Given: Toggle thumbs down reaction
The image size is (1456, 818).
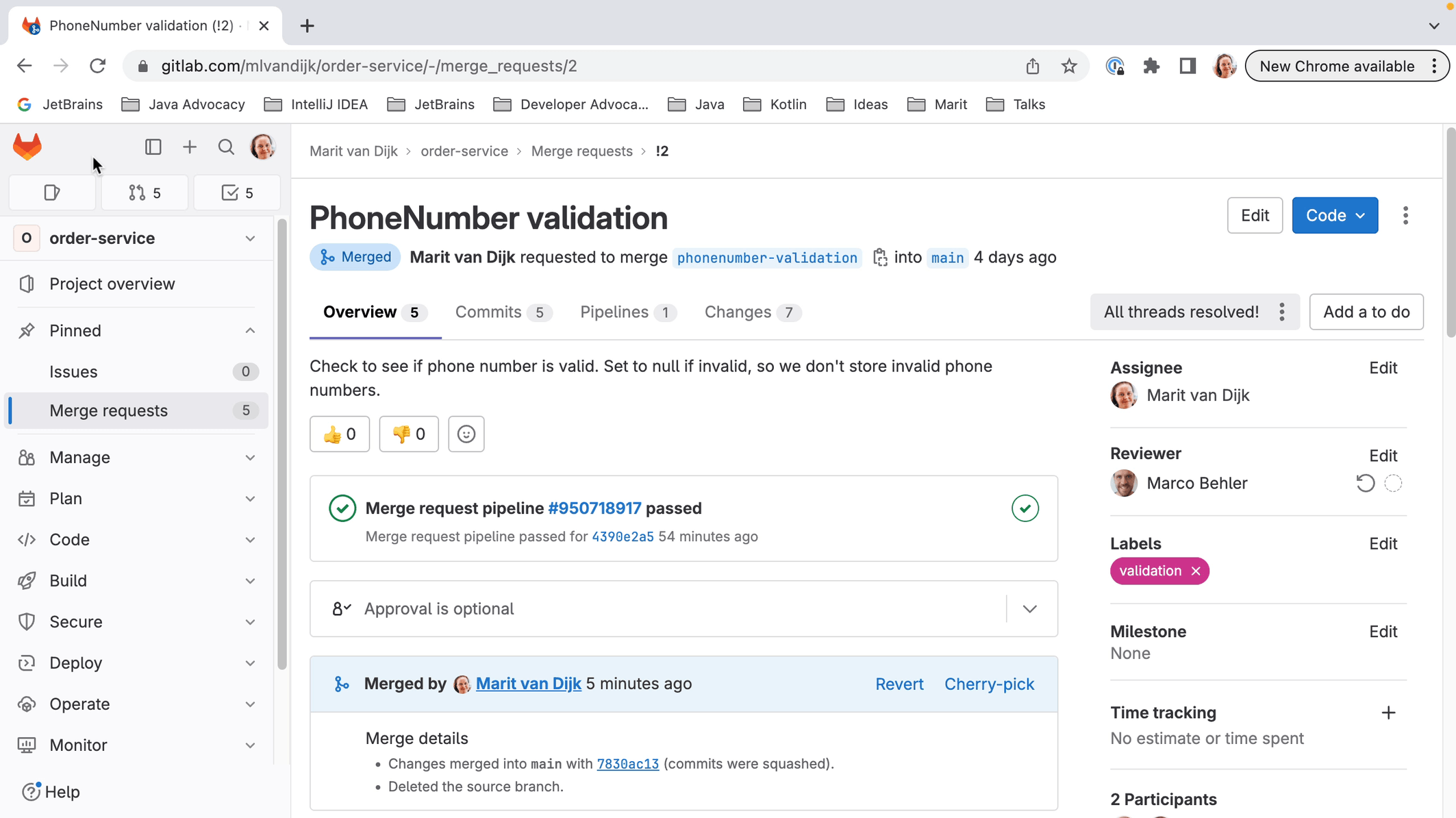Looking at the screenshot, I should click(x=409, y=434).
